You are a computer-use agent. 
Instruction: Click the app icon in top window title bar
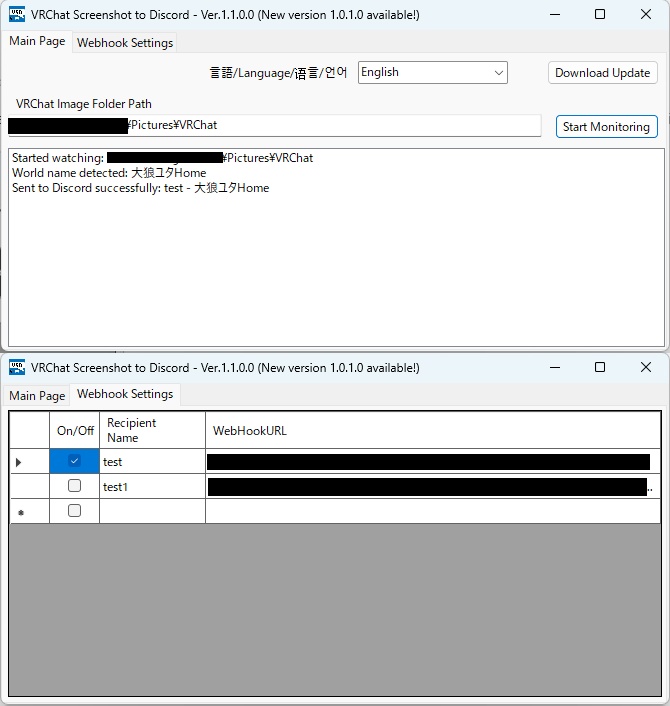pos(17,14)
